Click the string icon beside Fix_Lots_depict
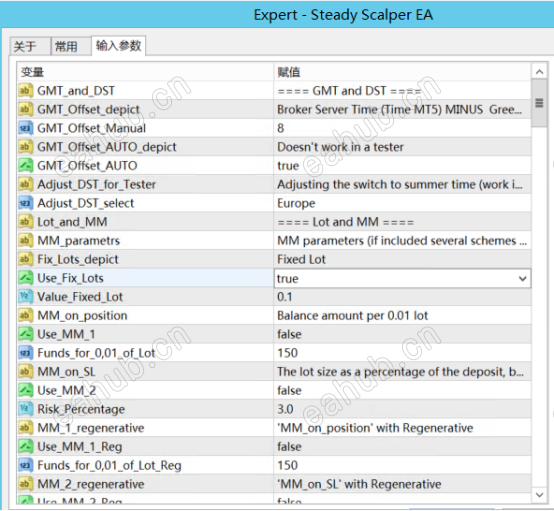The height and width of the screenshot is (511, 554). [25, 259]
